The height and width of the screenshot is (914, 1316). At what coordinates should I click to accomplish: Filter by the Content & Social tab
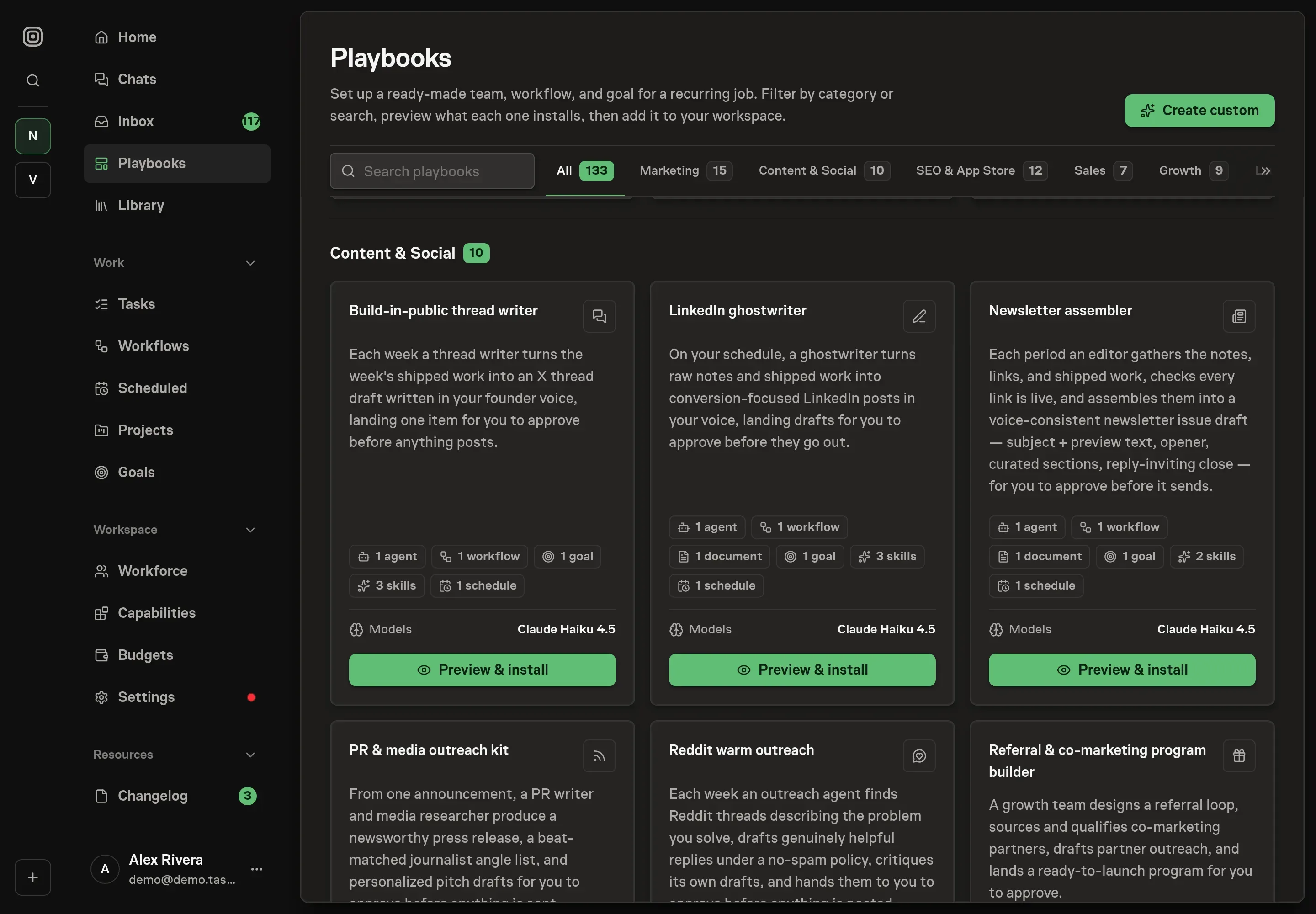tap(824, 170)
